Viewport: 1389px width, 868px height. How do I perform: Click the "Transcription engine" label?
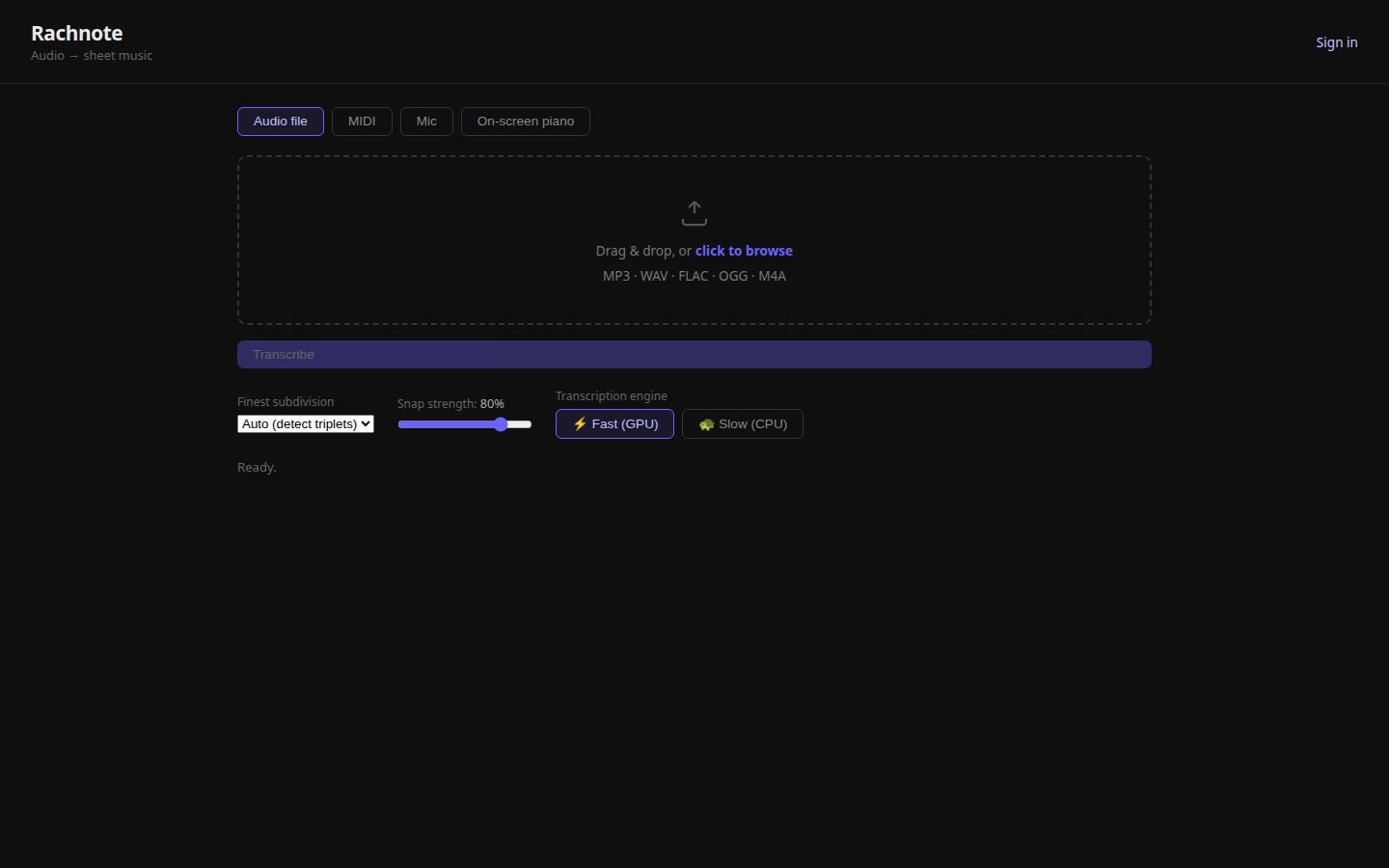(x=612, y=396)
